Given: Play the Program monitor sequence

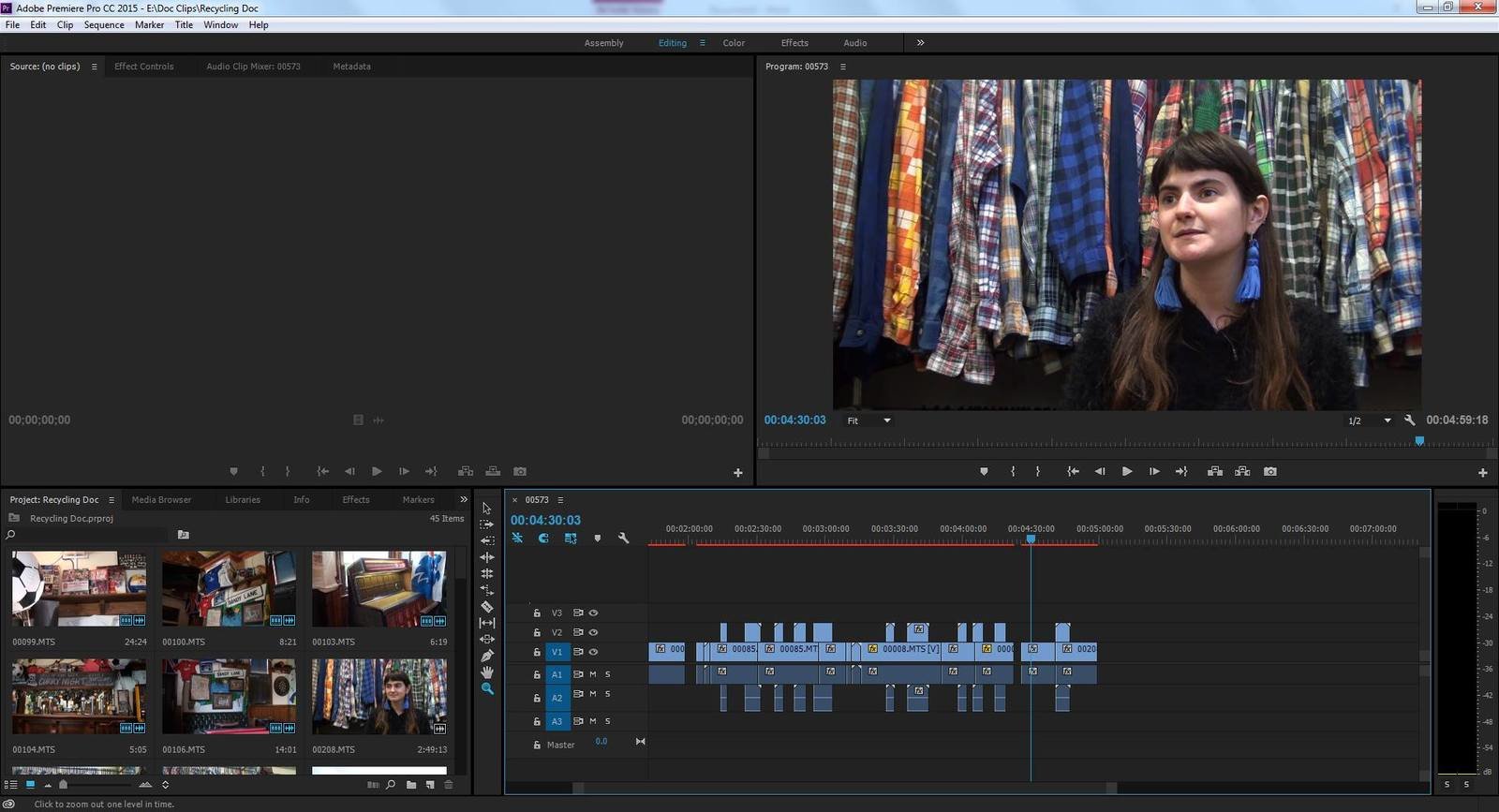Looking at the screenshot, I should [x=1127, y=472].
